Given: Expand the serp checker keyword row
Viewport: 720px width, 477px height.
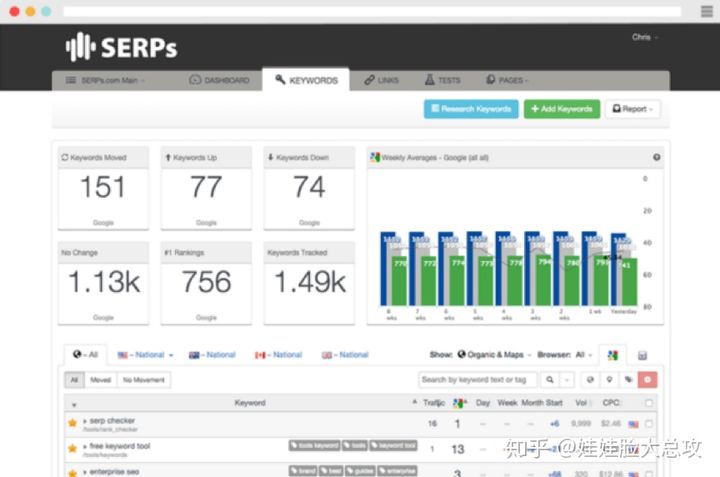Looking at the screenshot, I should (x=85, y=421).
